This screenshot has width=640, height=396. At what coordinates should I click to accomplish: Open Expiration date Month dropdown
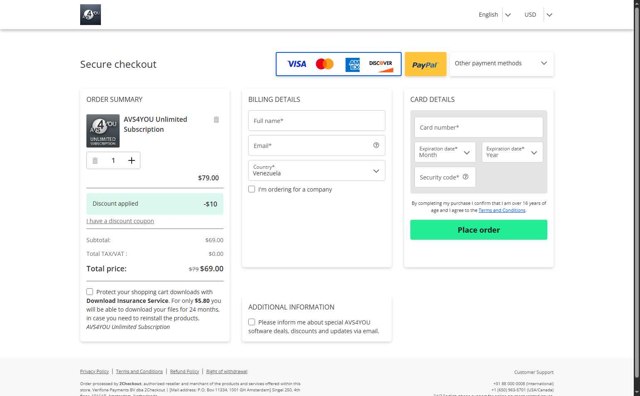coord(444,152)
